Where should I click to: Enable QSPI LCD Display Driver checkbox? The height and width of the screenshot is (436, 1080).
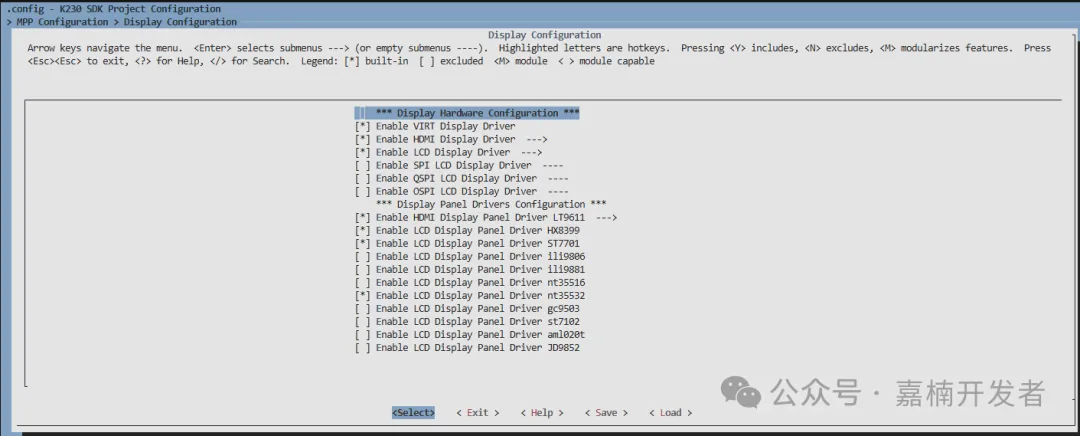tap(363, 179)
